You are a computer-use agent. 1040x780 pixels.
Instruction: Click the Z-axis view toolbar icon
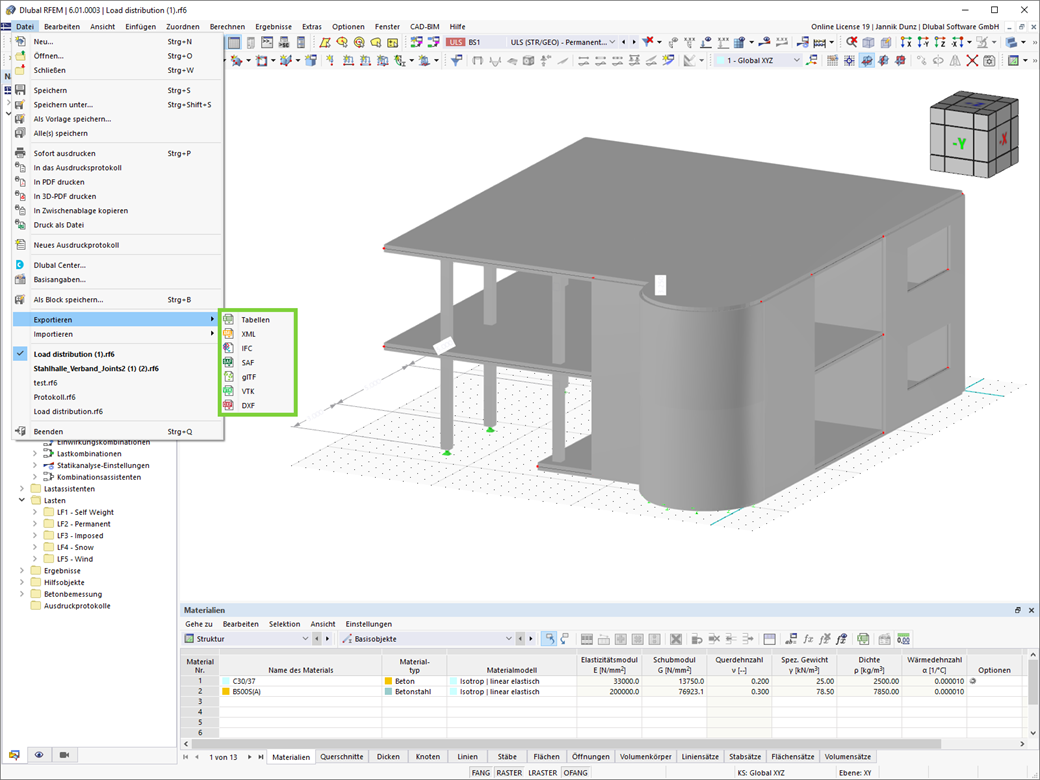pyautogui.click(x=940, y=42)
